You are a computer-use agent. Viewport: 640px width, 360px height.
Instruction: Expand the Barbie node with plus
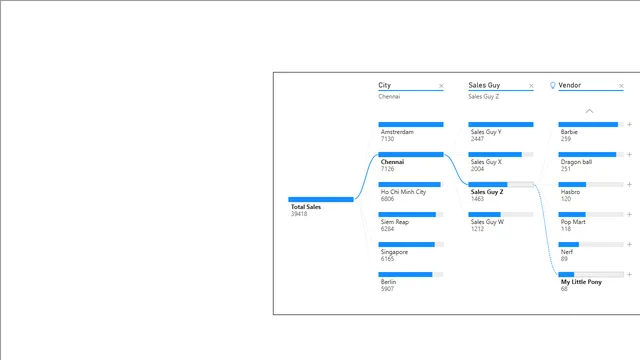[629, 124]
